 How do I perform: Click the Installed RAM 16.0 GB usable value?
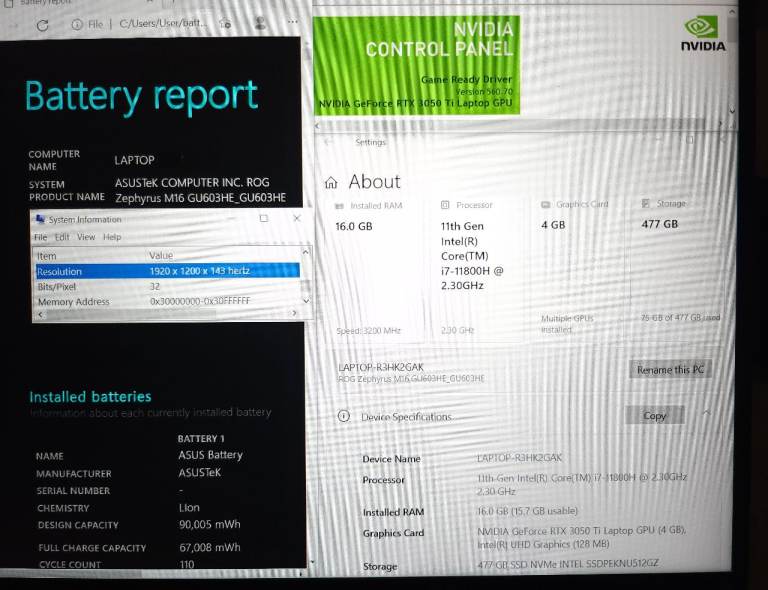pyautogui.click(x=527, y=511)
